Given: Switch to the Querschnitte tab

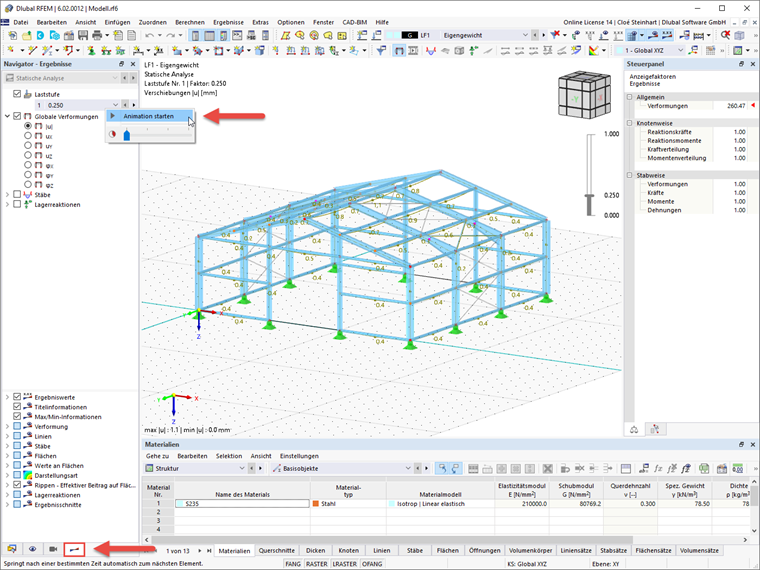Looking at the screenshot, I should pos(276,551).
